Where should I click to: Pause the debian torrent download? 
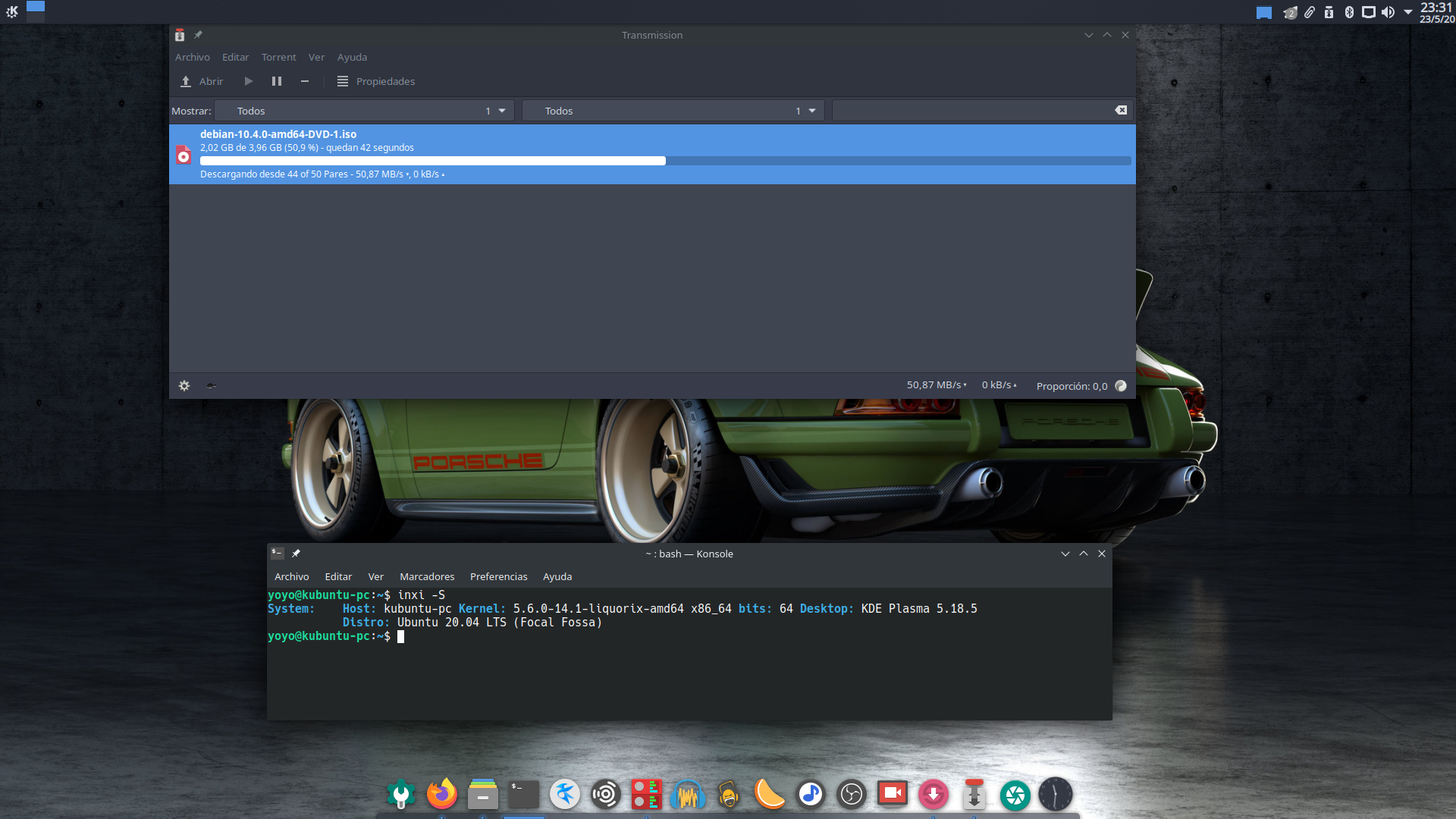(x=277, y=81)
